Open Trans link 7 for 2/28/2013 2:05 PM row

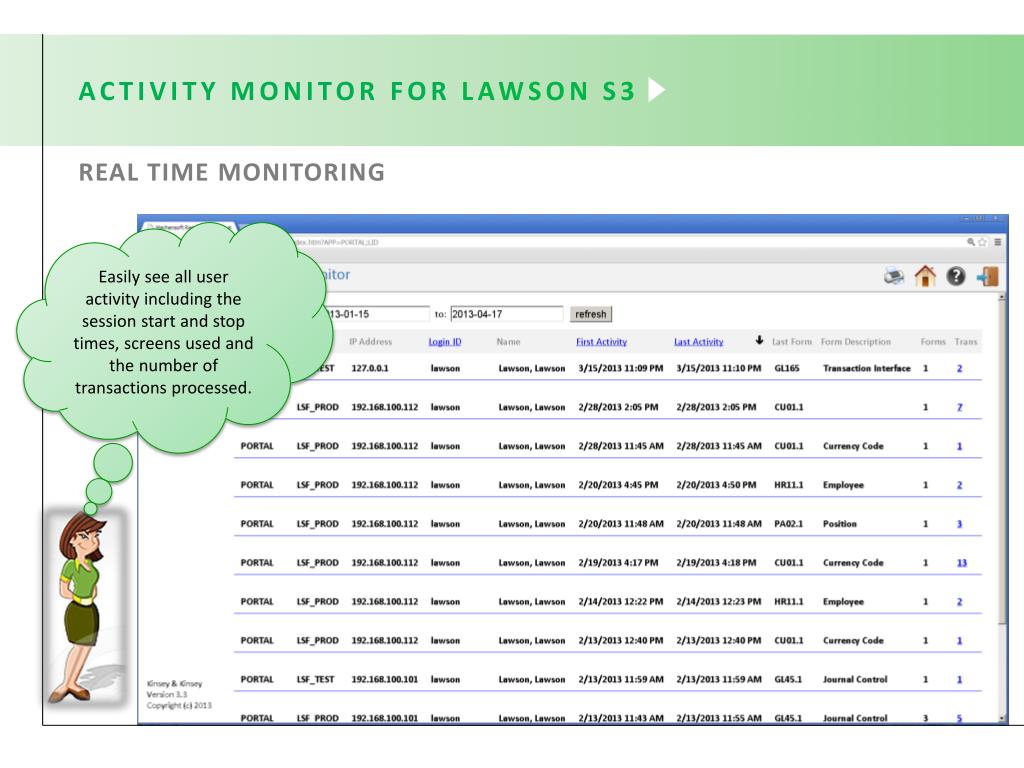point(959,407)
